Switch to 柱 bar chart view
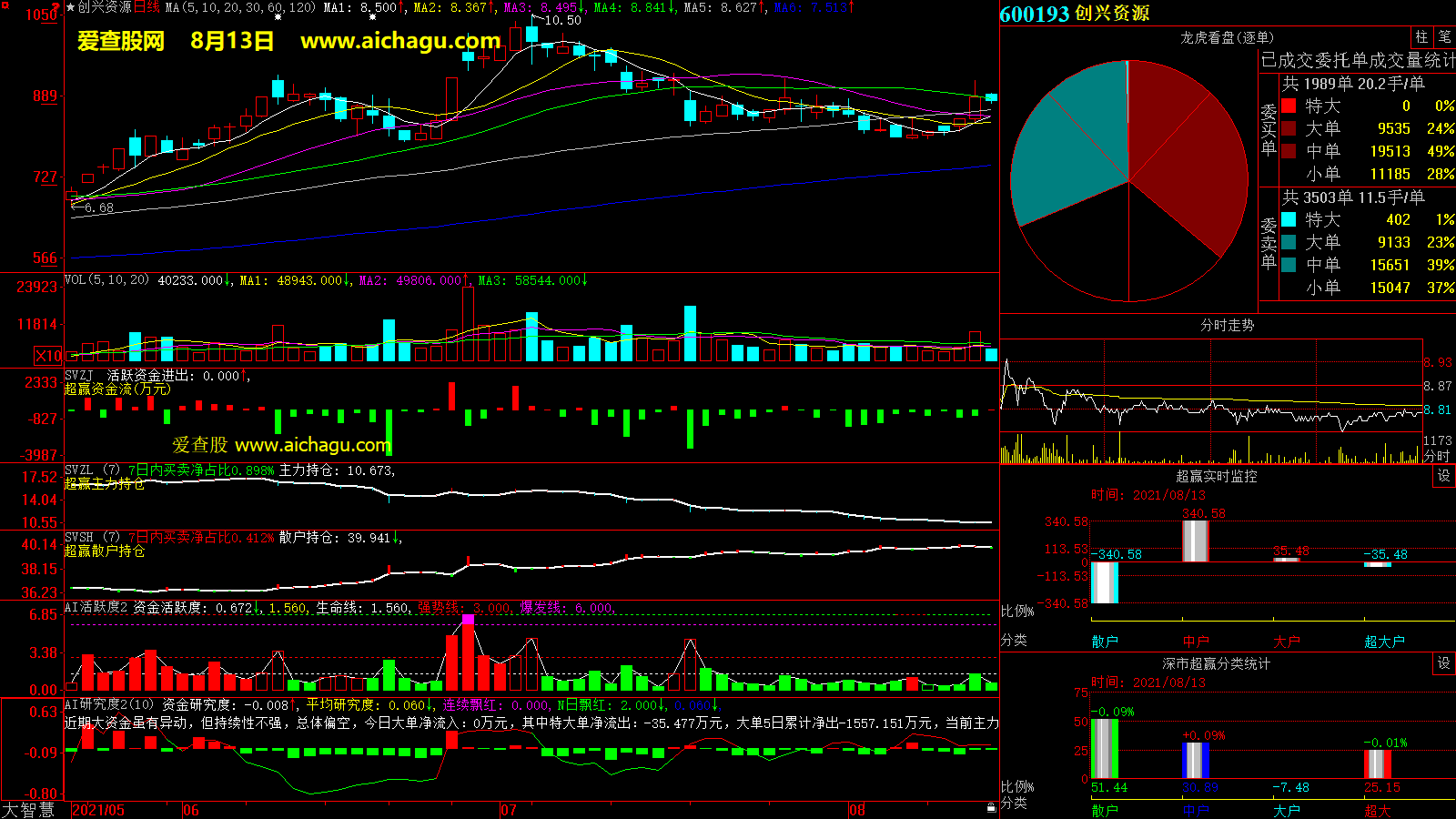This screenshot has height=819, width=1456. (1421, 37)
